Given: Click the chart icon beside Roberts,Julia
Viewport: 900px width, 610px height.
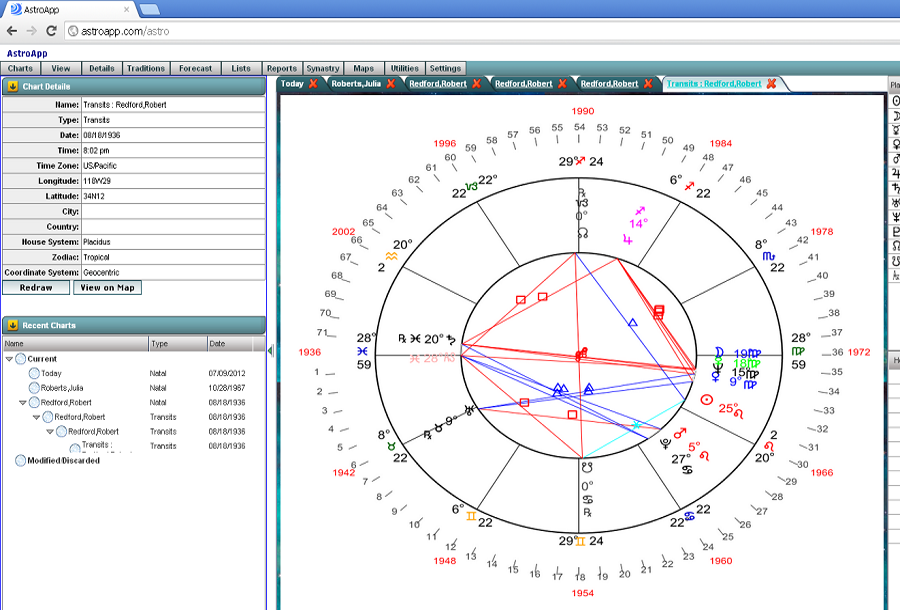Looking at the screenshot, I should [34, 388].
